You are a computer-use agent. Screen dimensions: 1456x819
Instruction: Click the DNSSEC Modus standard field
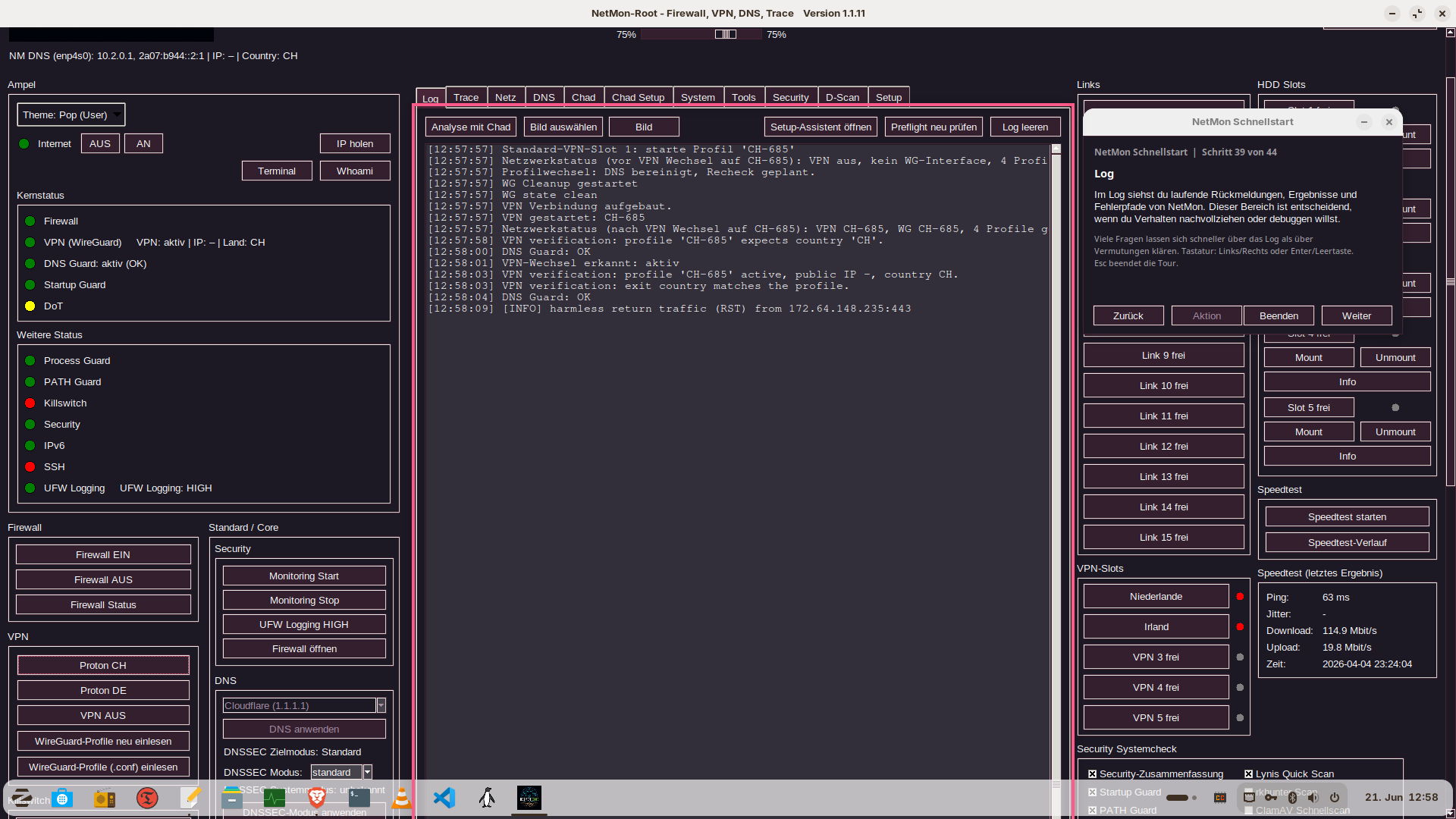click(x=337, y=773)
